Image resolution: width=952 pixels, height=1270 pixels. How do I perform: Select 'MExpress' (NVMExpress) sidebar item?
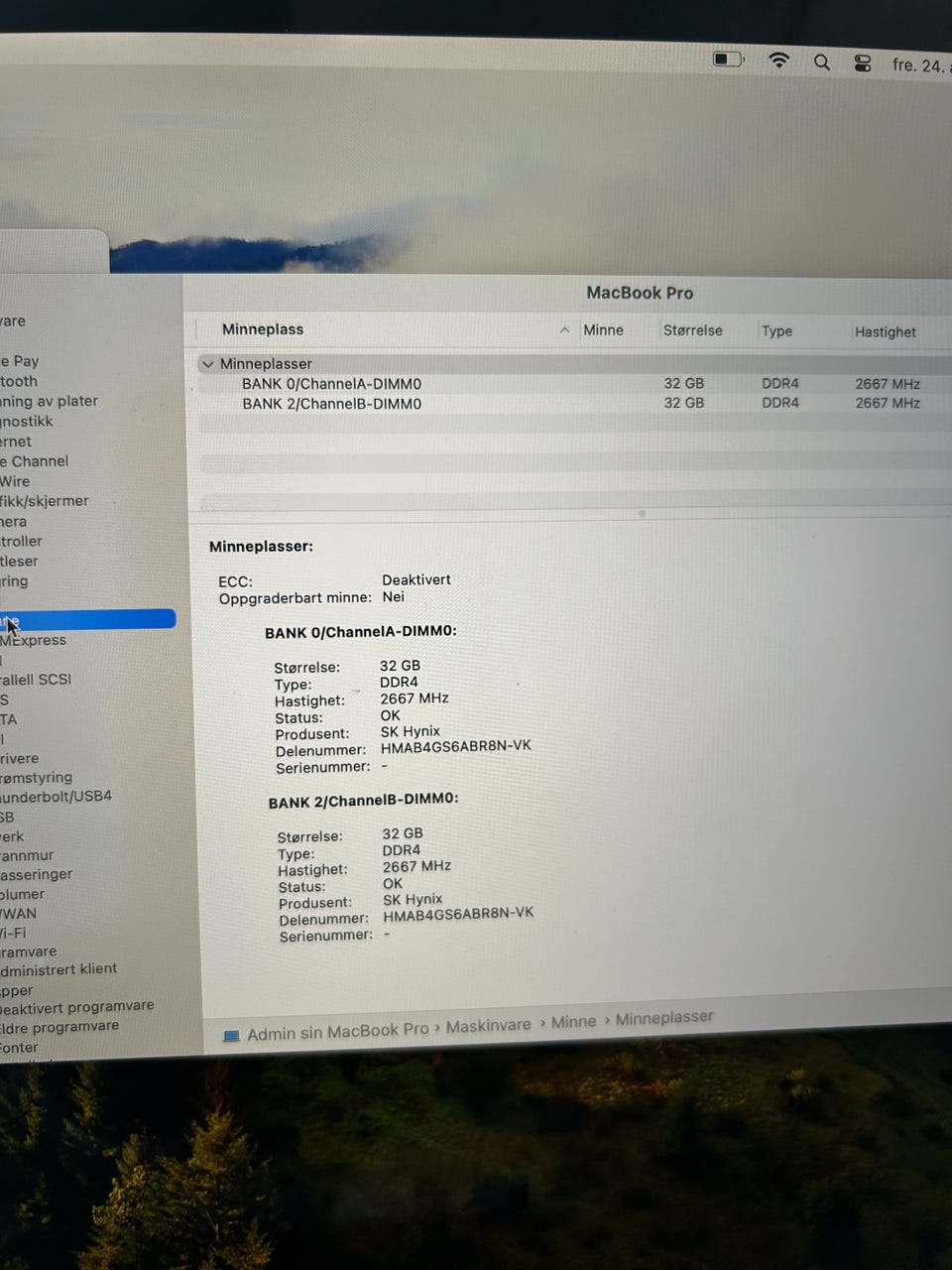pyautogui.click(x=34, y=640)
